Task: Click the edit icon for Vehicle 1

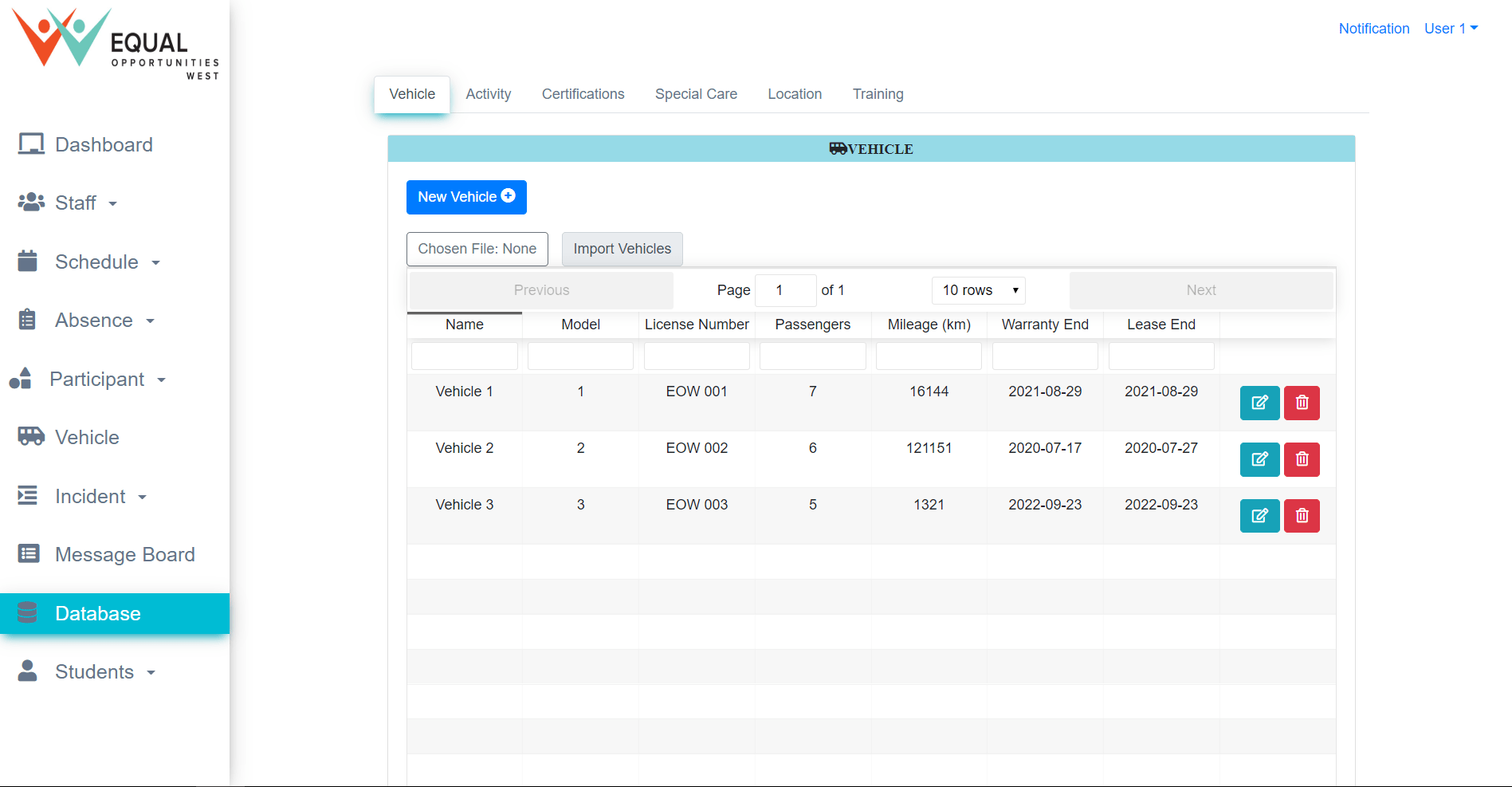Action: 1259,403
